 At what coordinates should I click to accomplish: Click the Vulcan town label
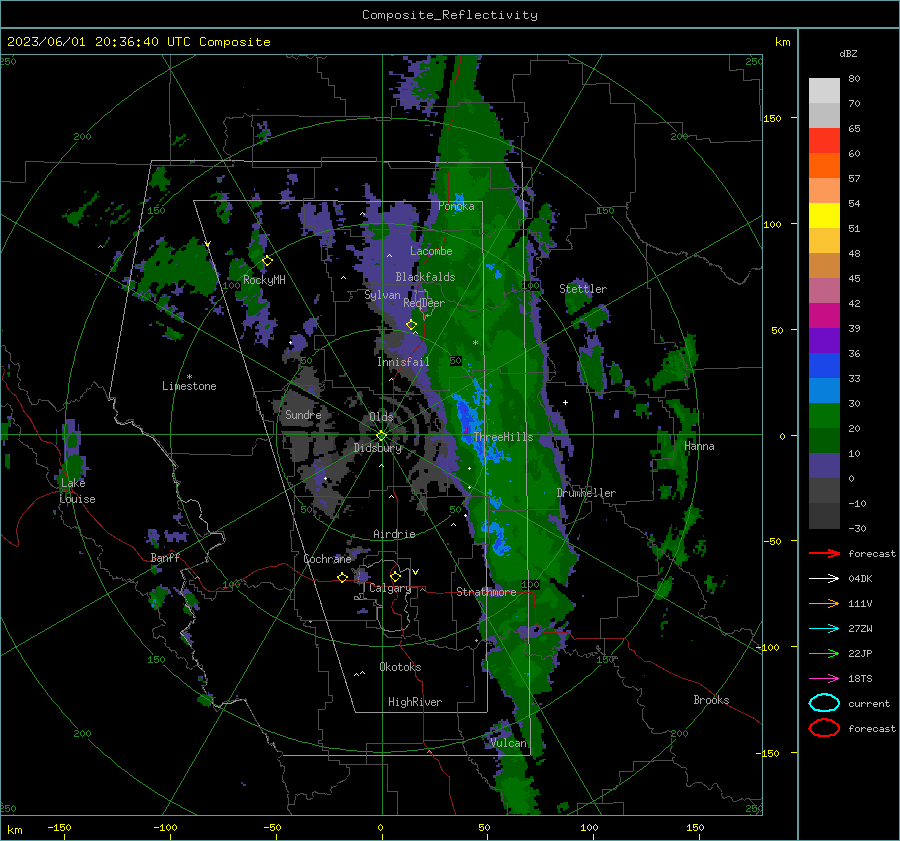[x=509, y=743]
